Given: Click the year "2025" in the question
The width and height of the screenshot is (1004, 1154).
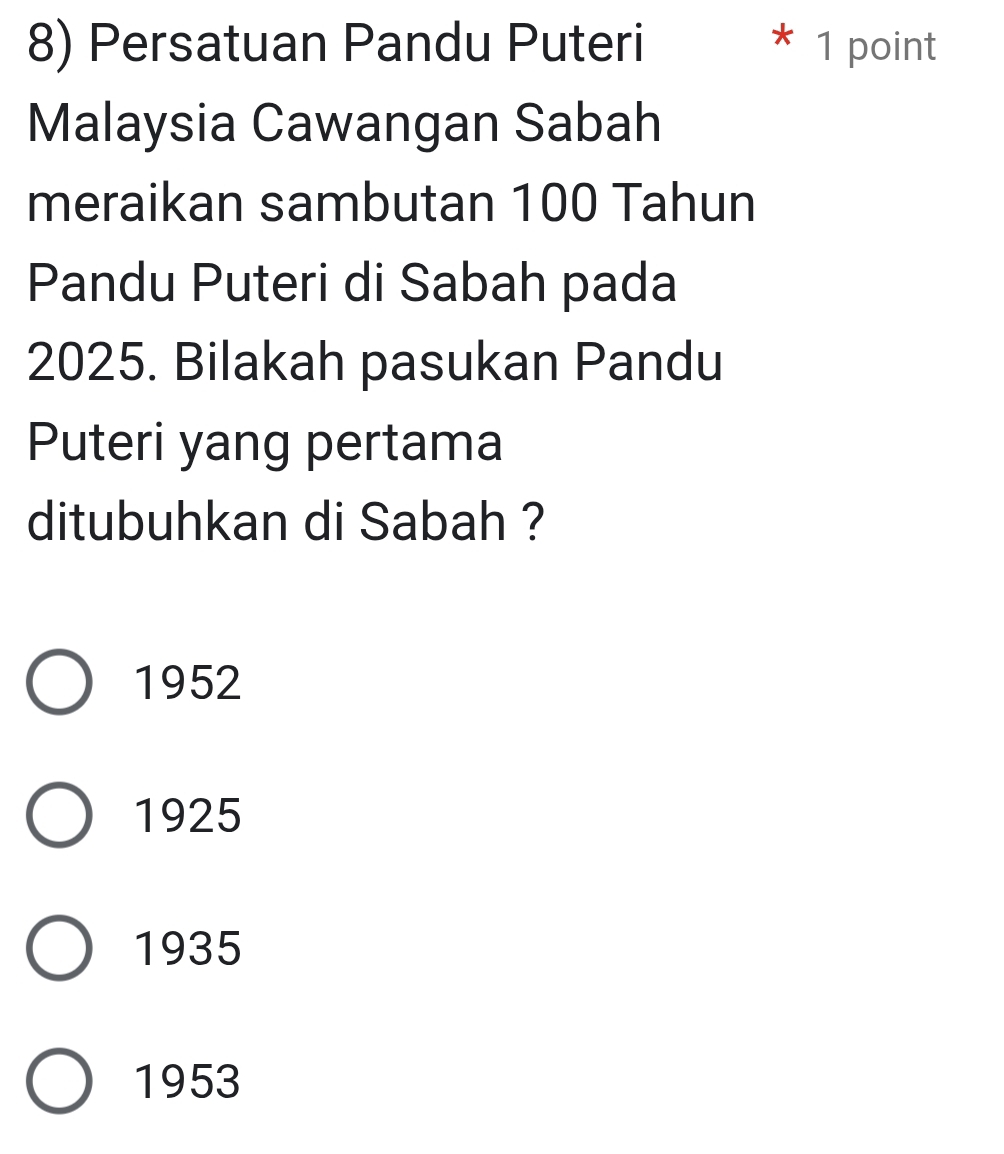Looking at the screenshot, I should (90, 365).
